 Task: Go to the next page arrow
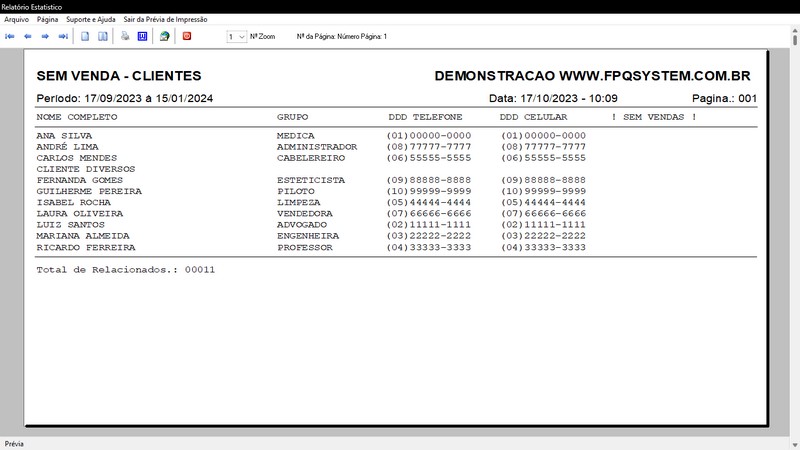coord(45,36)
